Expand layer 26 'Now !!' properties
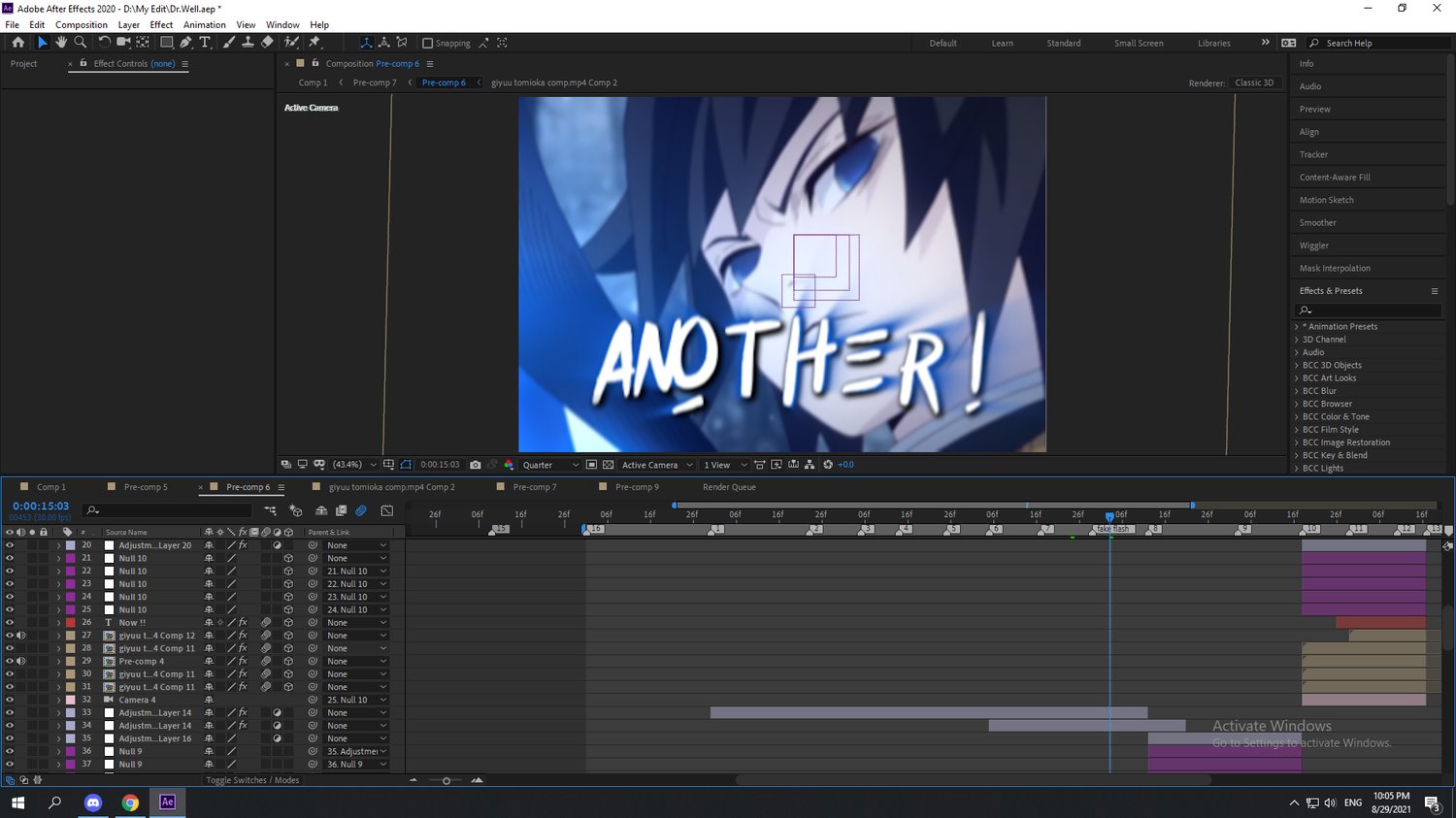Screen dimensions: 1456x818 click(x=58, y=623)
